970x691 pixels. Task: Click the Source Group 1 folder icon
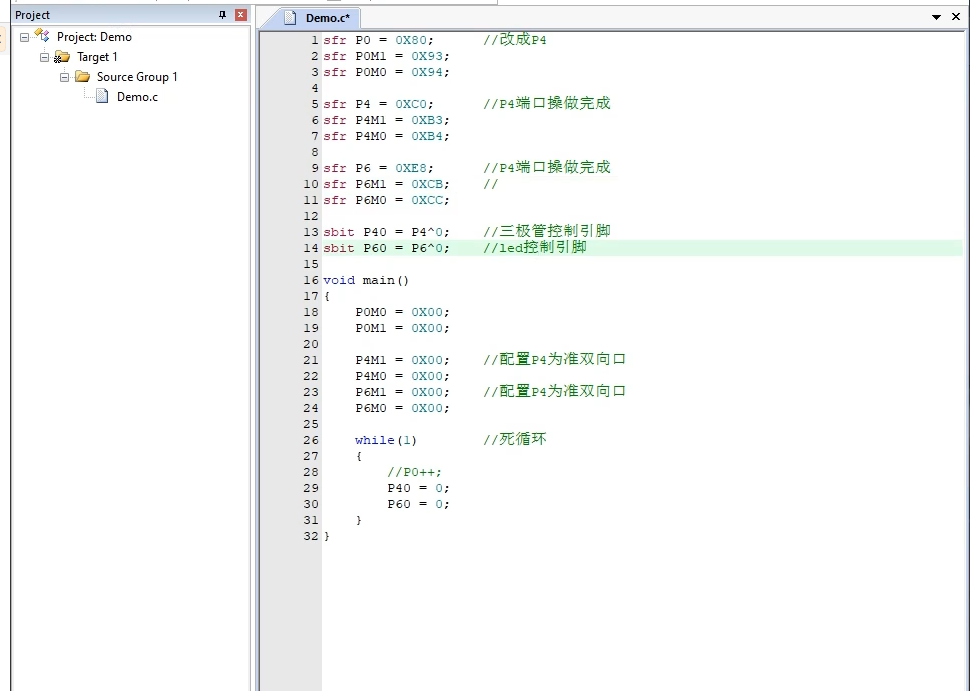[x=82, y=77]
